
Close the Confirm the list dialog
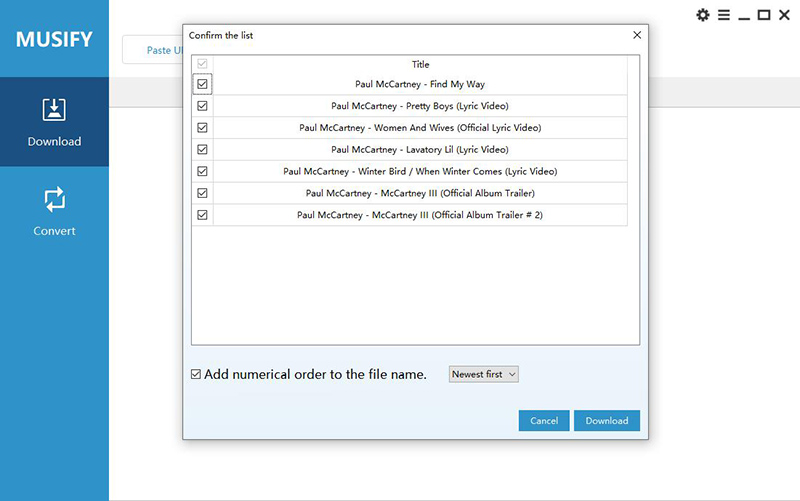tap(637, 35)
